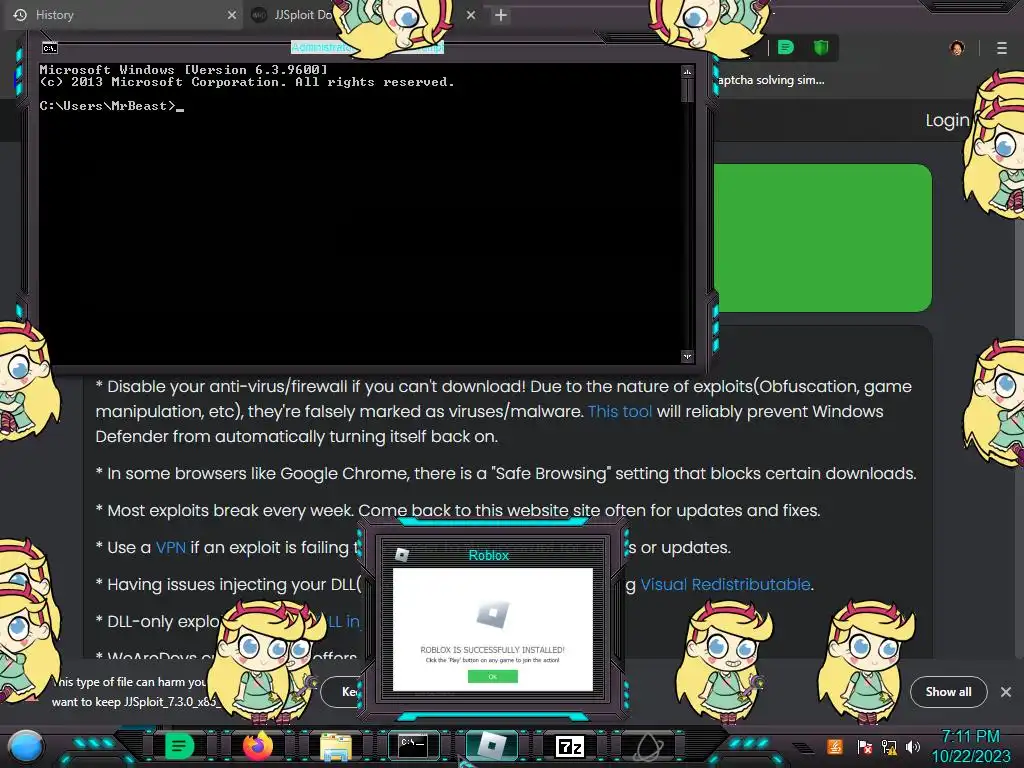This screenshot has height=768, width=1024.
Task: Switch to the Roblox taskbar button
Action: coord(491,746)
